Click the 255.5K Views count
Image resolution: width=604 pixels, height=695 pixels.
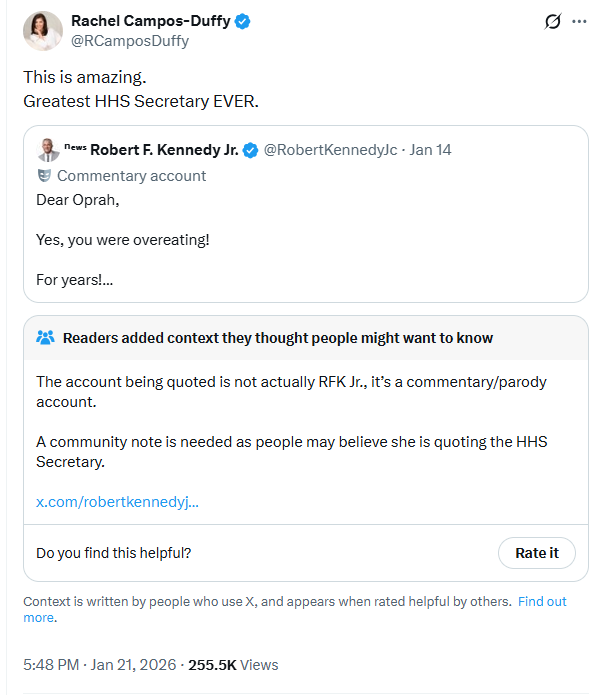coord(233,665)
